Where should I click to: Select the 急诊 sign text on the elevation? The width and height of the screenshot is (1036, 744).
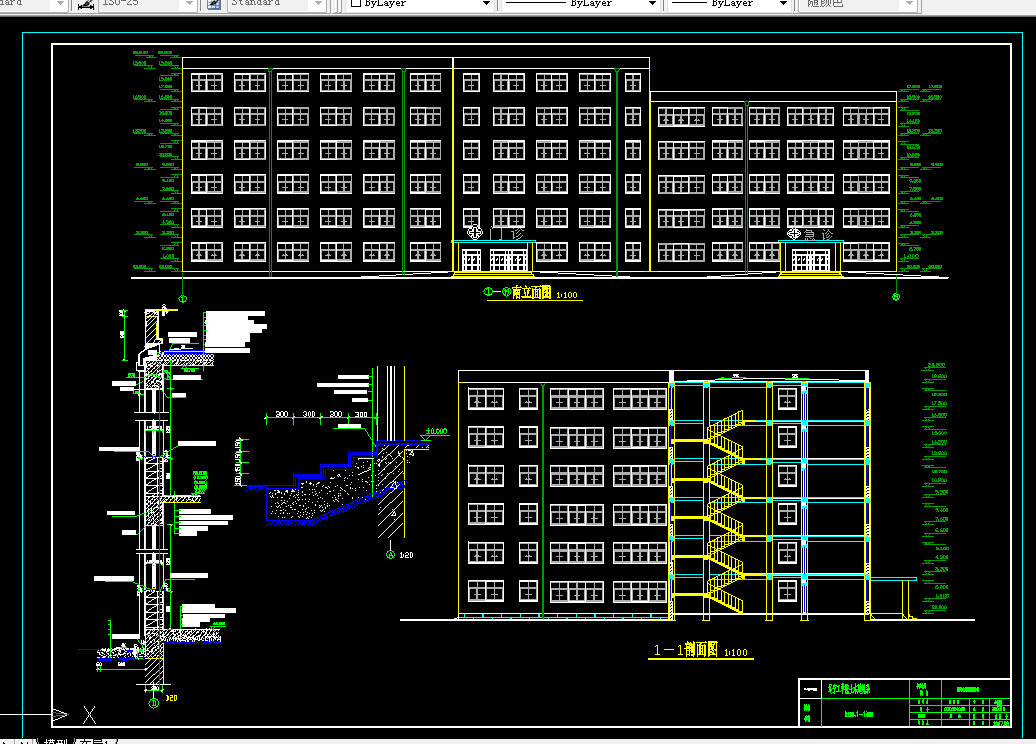point(819,235)
